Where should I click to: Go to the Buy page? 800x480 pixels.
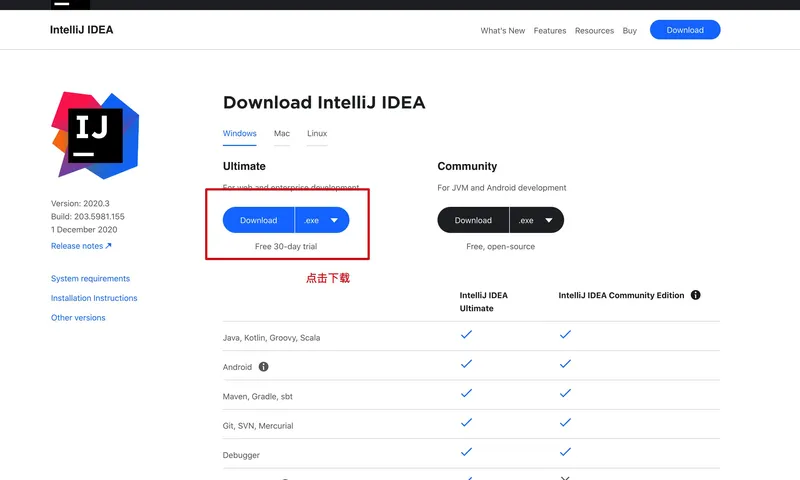pos(630,30)
